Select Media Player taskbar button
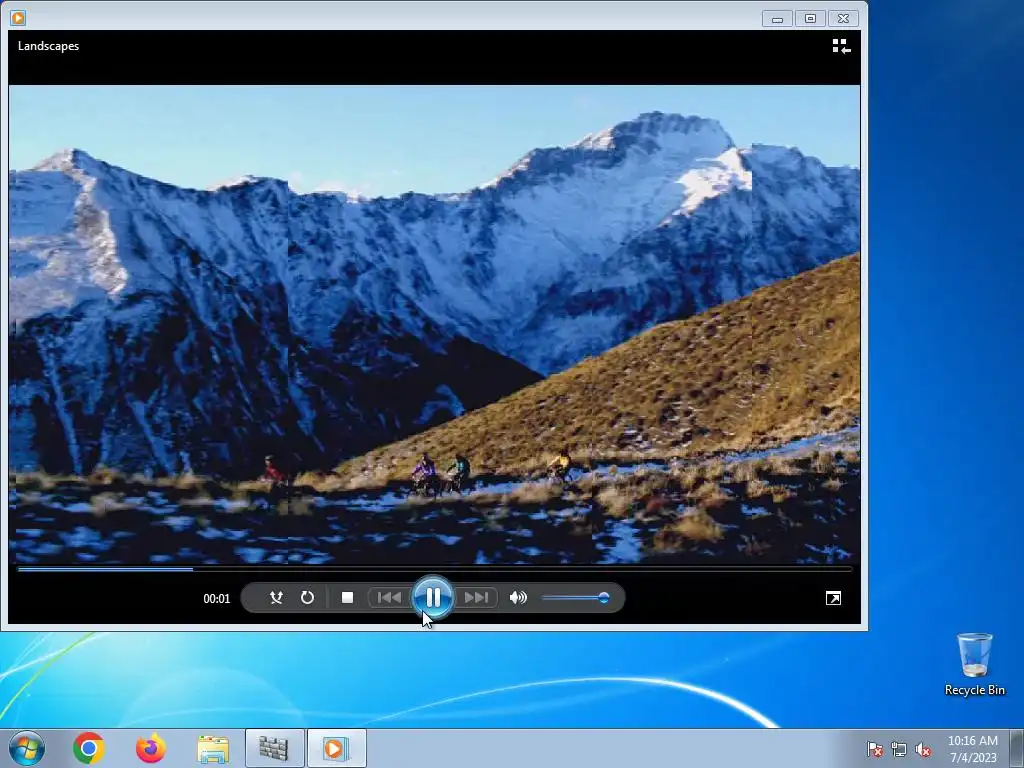 [336, 748]
